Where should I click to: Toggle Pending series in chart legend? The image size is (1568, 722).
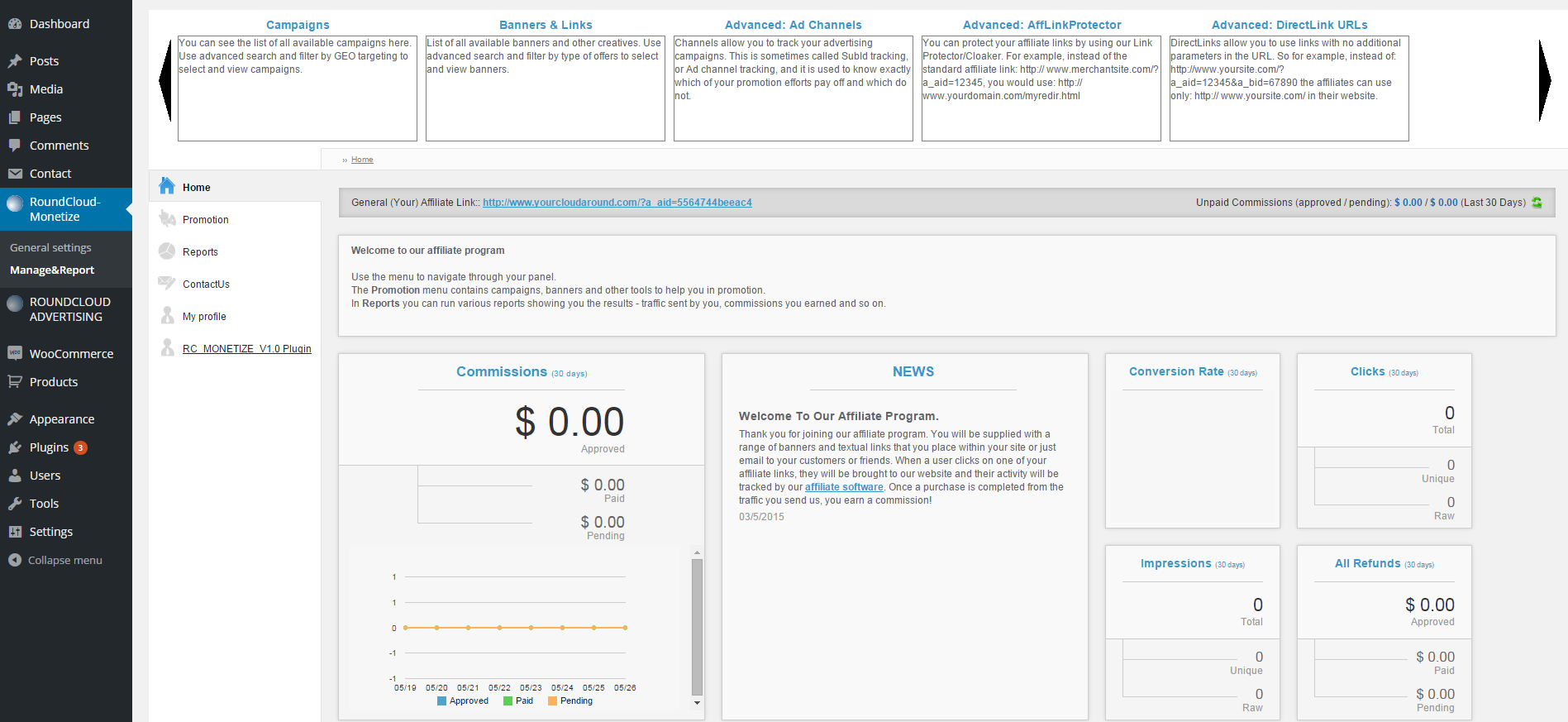570,700
